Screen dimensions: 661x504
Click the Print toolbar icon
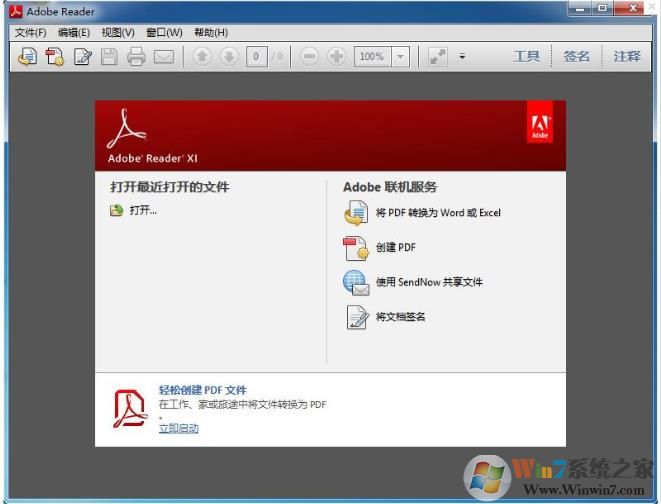click(136, 56)
